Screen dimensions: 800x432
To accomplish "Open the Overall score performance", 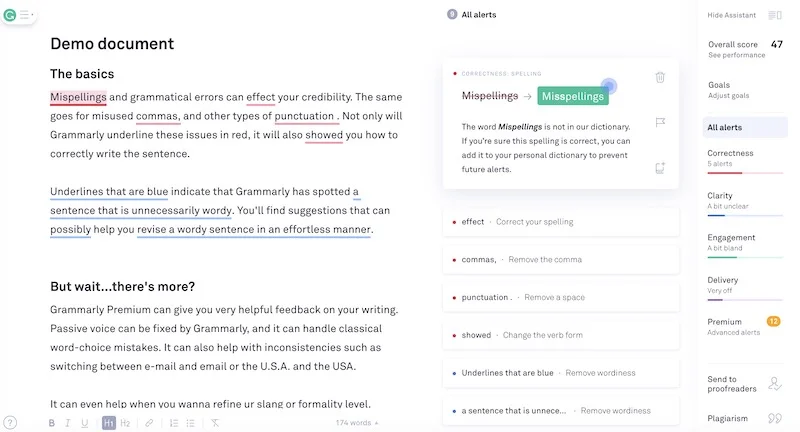I will tap(736, 49).
